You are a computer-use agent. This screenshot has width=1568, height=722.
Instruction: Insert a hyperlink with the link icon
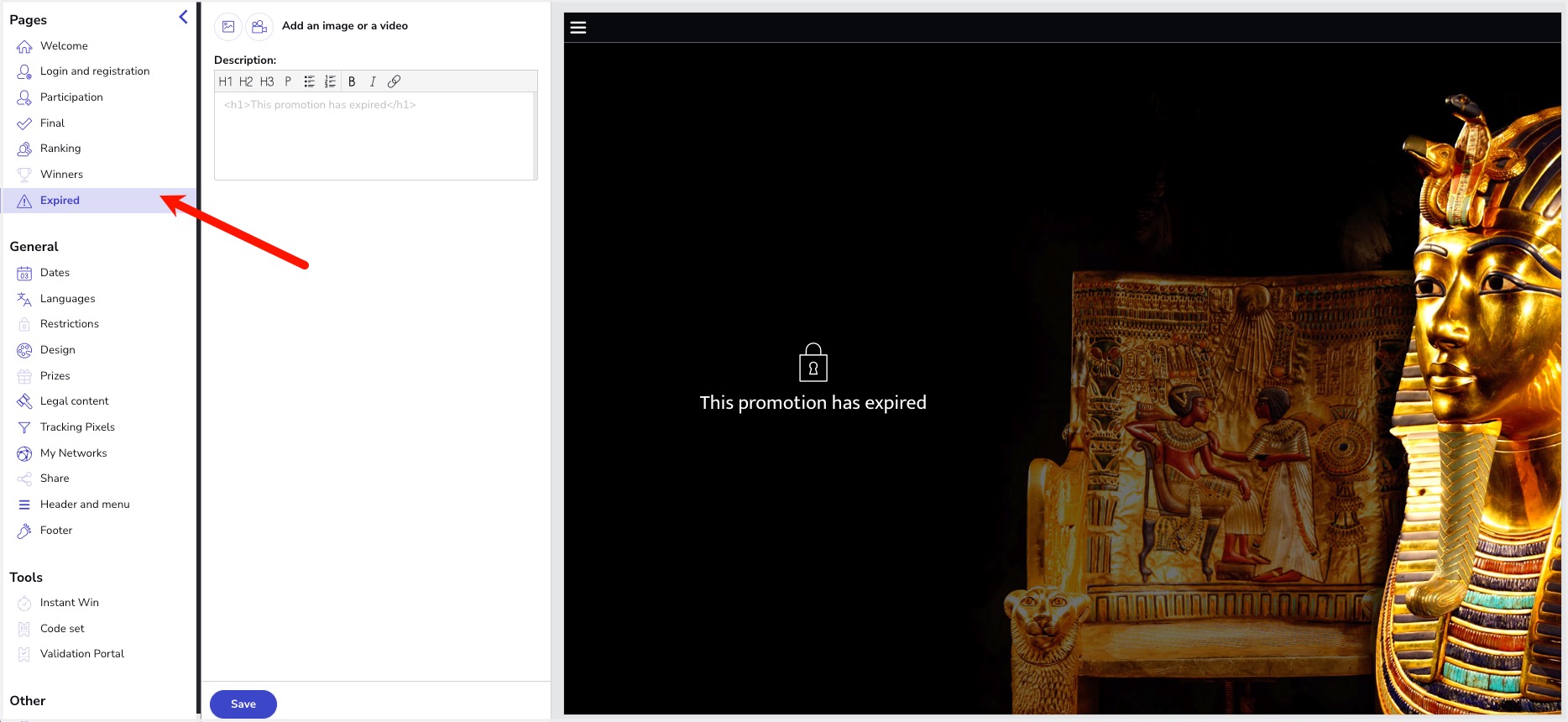point(394,81)
